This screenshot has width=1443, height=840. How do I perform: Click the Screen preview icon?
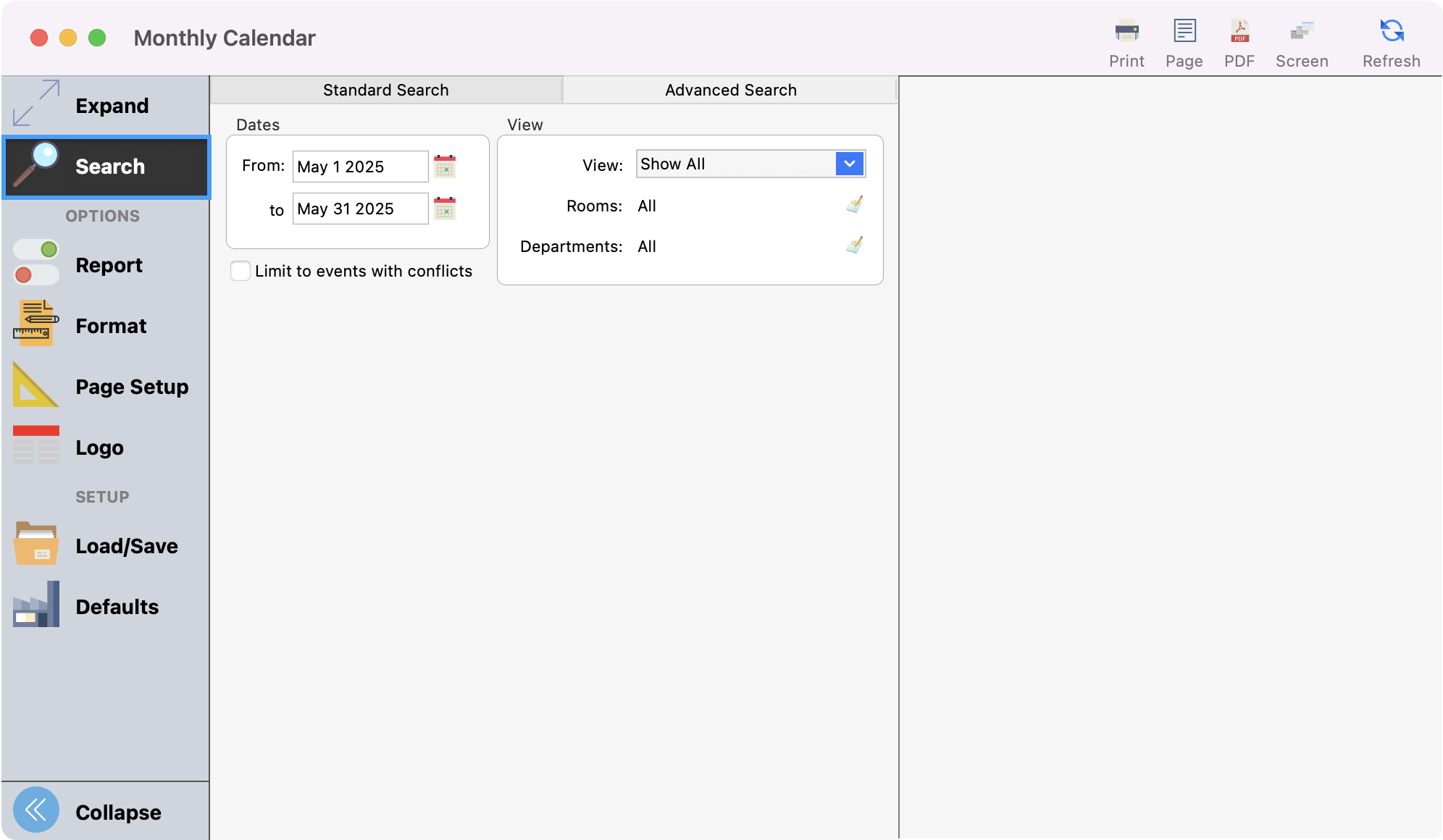1302,33
